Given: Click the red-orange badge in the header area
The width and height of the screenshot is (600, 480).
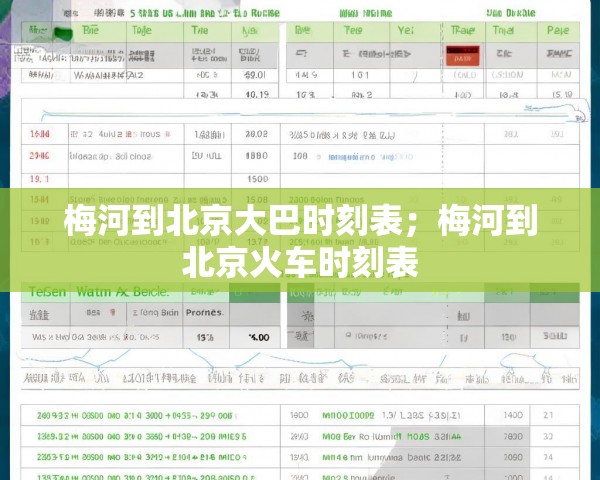Looking at the screenshot, I should 463,56.
